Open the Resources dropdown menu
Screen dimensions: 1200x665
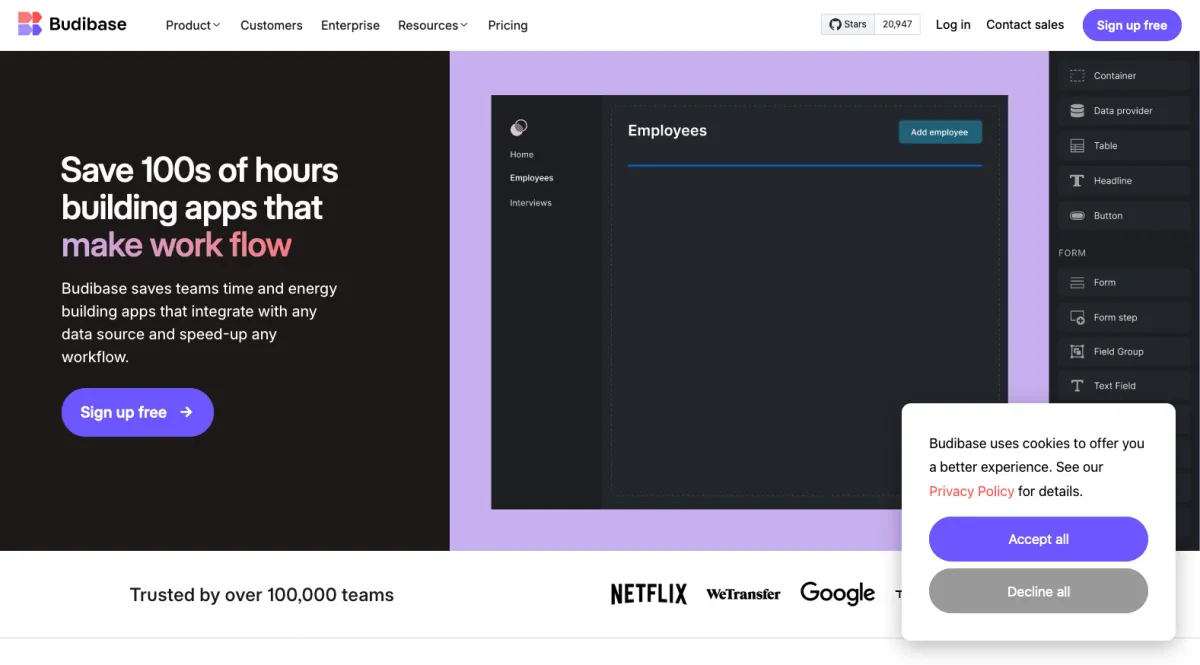pos(433,25)
